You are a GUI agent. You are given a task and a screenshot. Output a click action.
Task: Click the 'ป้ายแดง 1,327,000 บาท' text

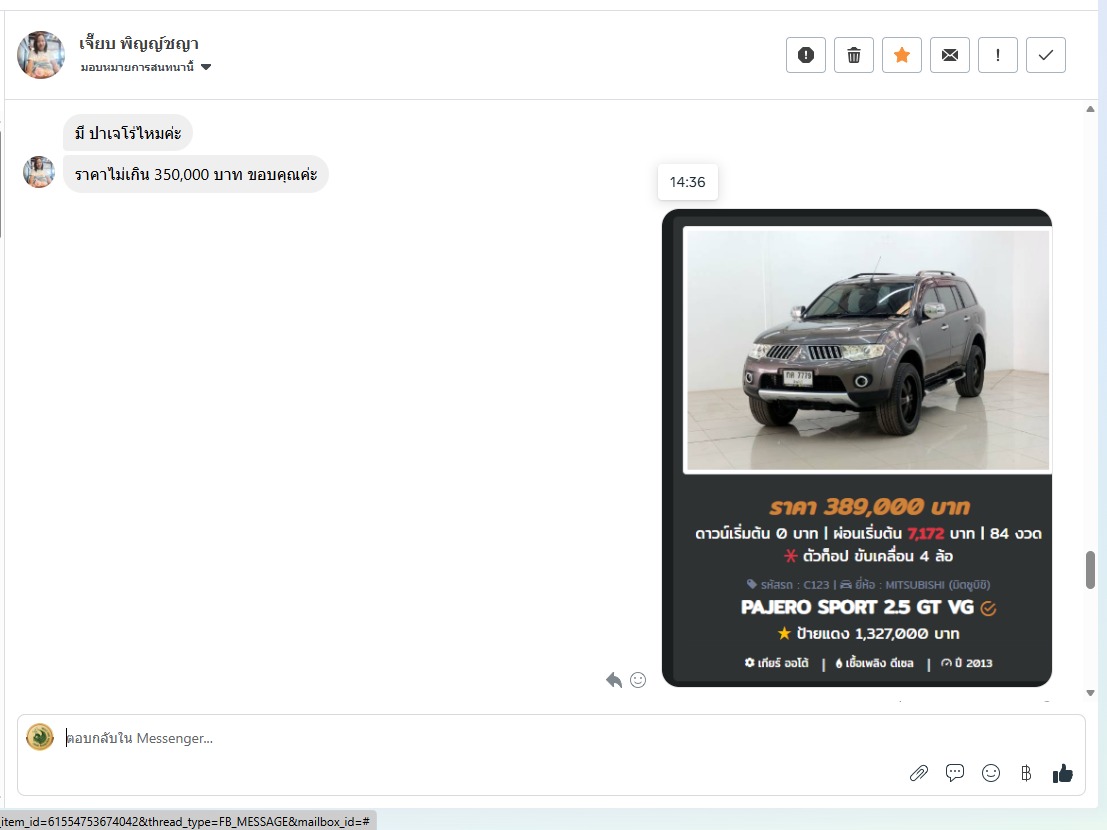click(x=878, y=634)
